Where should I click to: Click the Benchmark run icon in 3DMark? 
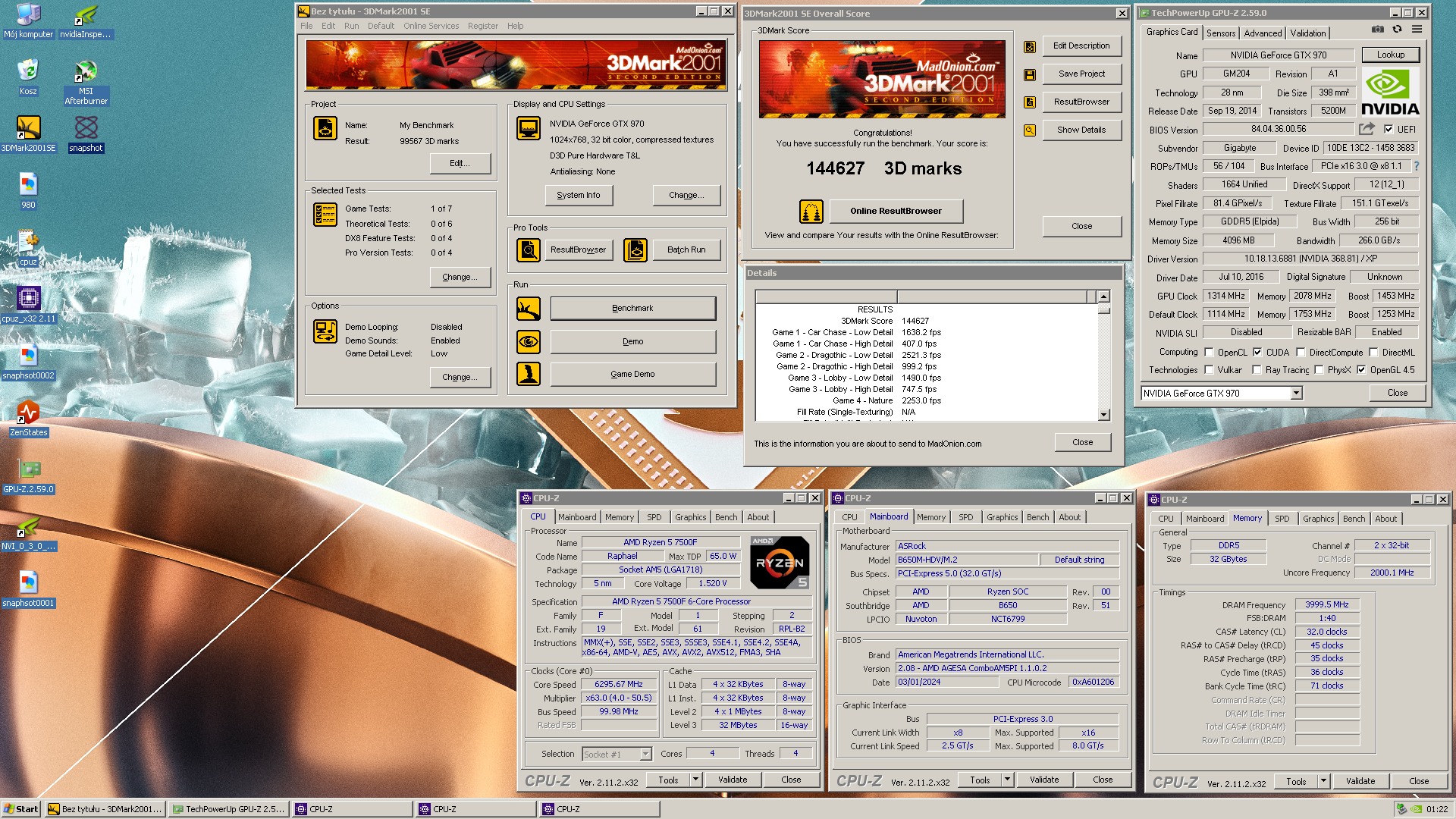(x=529, y=309)
